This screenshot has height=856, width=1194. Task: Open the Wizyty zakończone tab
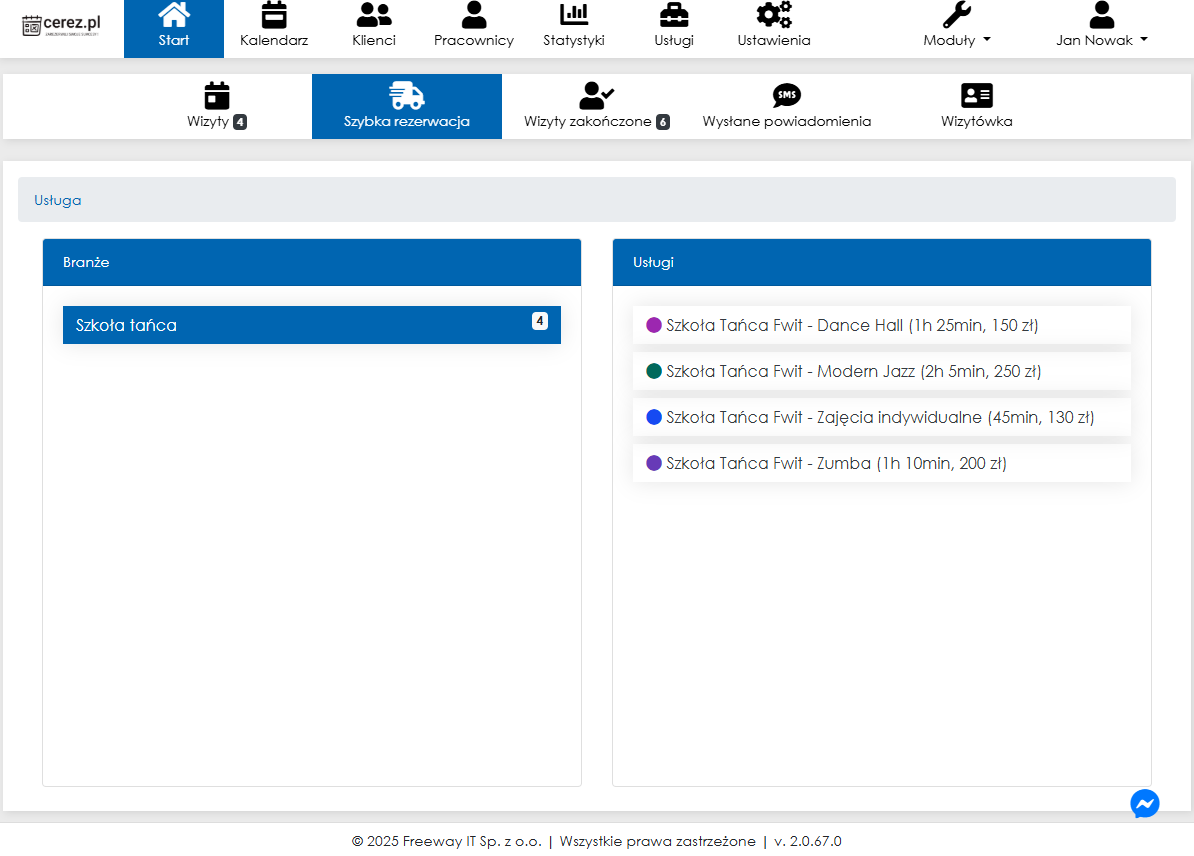(597, 107)
